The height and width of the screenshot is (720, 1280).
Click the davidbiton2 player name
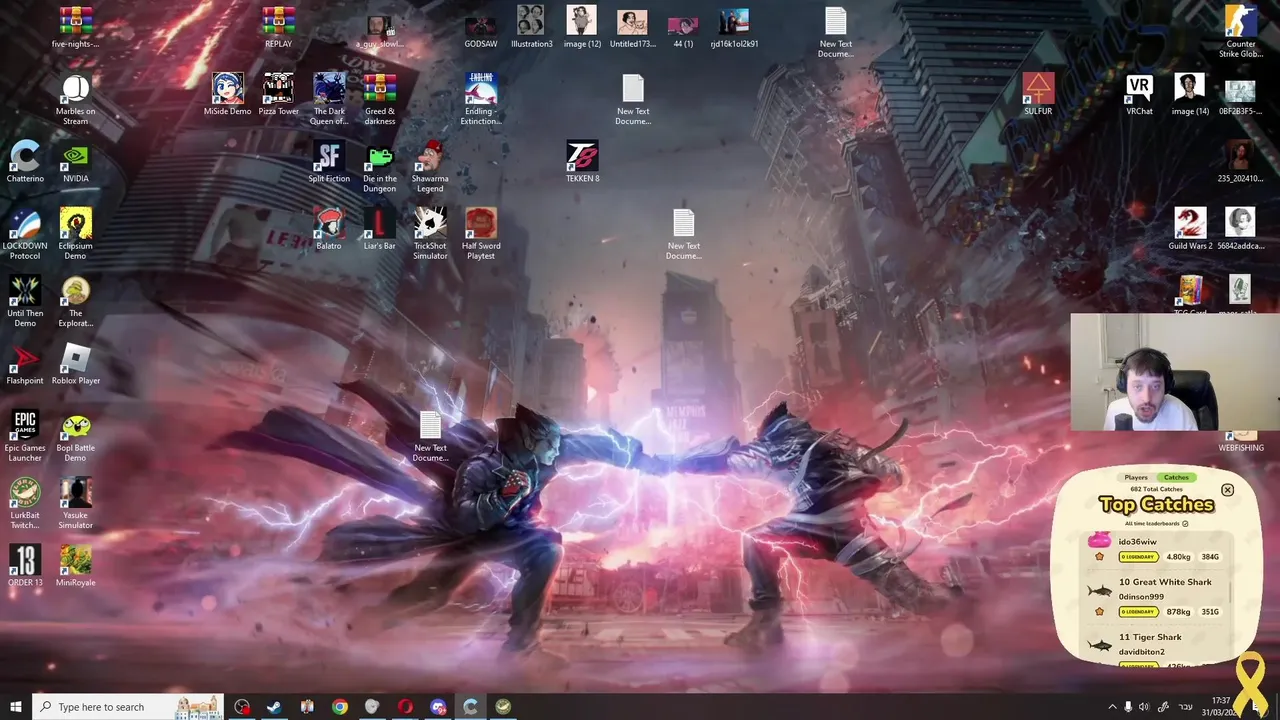pyautogui.click(x=1141, y=651)
